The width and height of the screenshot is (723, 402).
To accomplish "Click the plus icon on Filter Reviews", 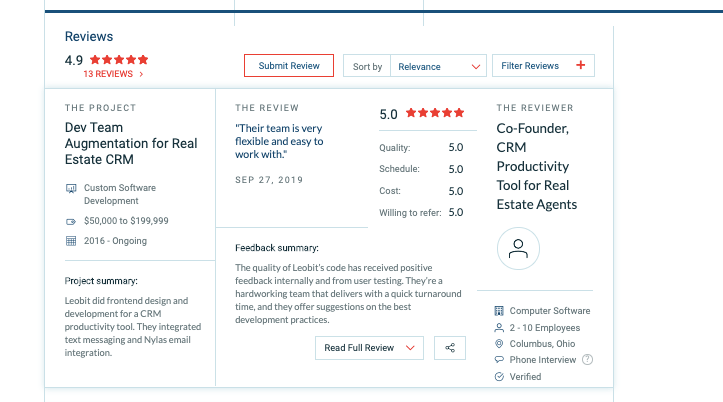I will click(581, 65).
